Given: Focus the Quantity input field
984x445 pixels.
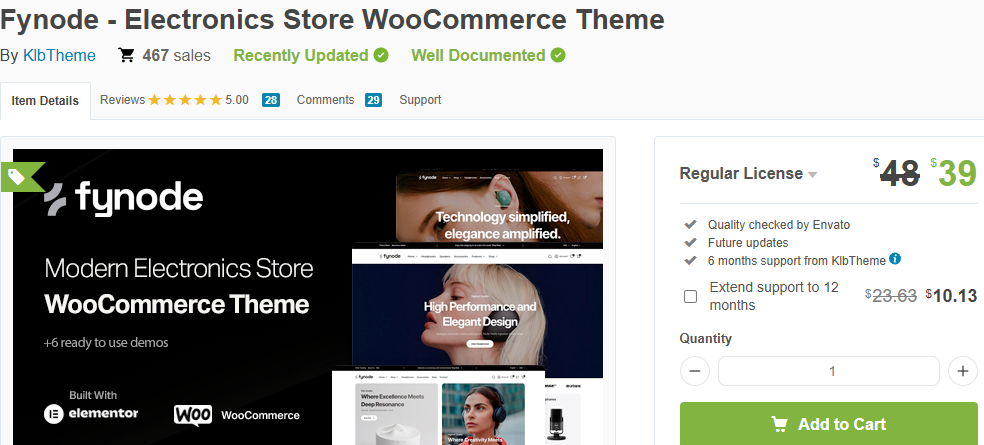Looking at the screenshot, I should click(828, 371).
